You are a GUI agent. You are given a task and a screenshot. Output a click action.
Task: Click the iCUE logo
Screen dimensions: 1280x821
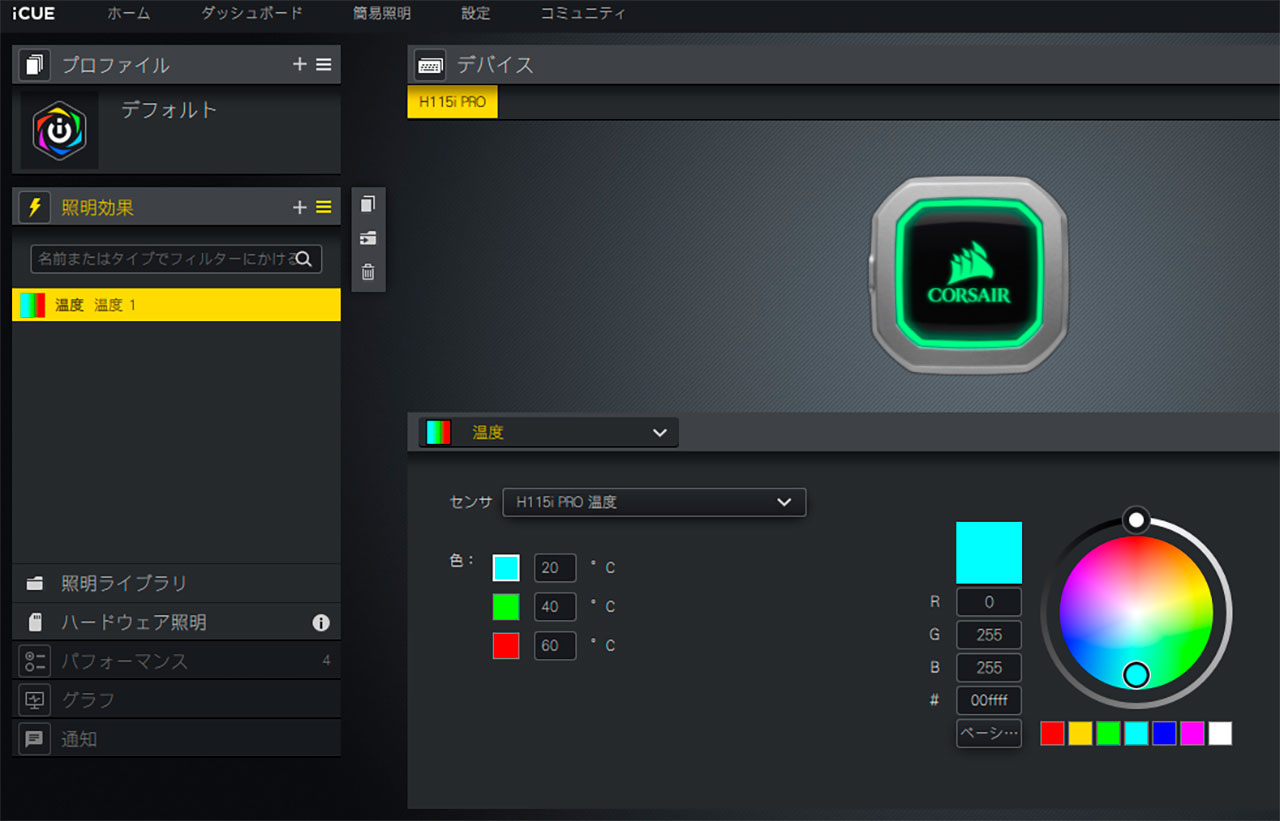tap(33, 13)
